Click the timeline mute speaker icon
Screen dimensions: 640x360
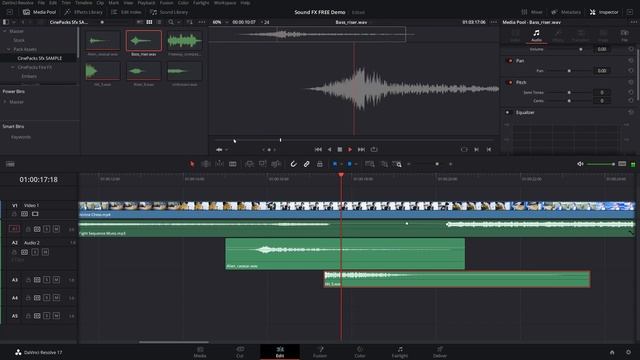click(x=580, y=164)
